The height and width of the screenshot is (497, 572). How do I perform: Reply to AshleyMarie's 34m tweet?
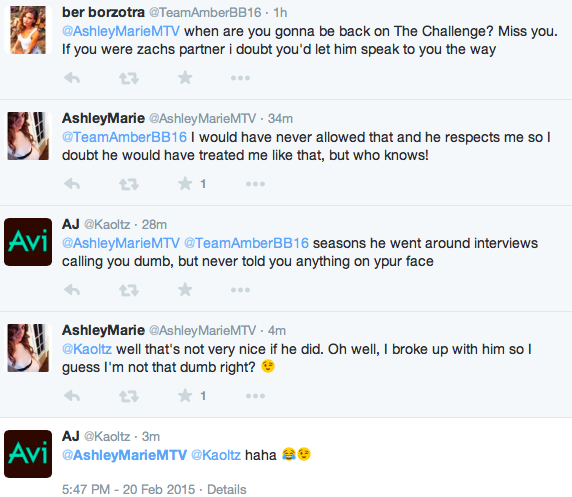coord(72,184)
